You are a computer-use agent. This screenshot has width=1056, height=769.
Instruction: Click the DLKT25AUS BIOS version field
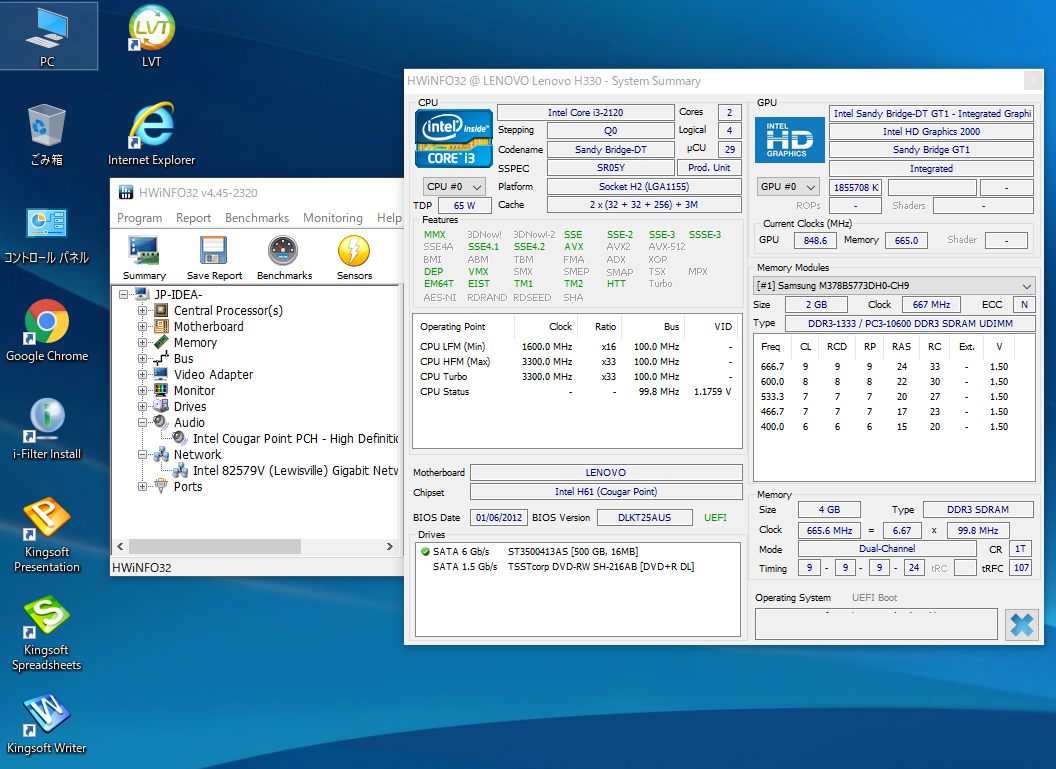pyautogui.click(x=645, y=517)
